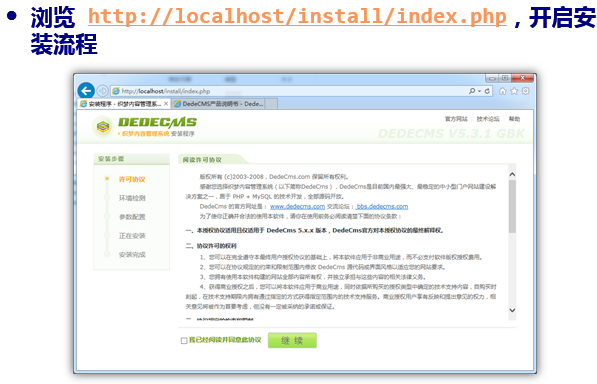Select the 安装完成 install step
The height and width of the screenshot is (384, 597).
[x=132, y=255]
